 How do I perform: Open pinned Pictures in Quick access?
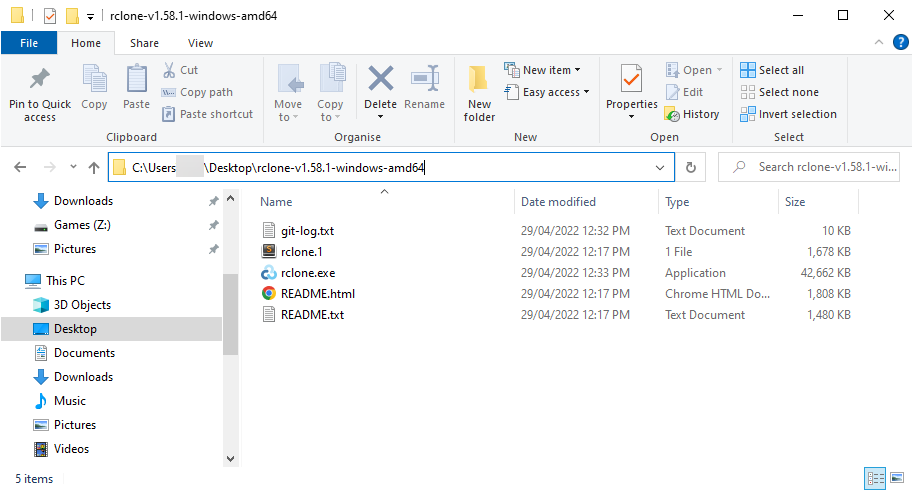[75, 249]
